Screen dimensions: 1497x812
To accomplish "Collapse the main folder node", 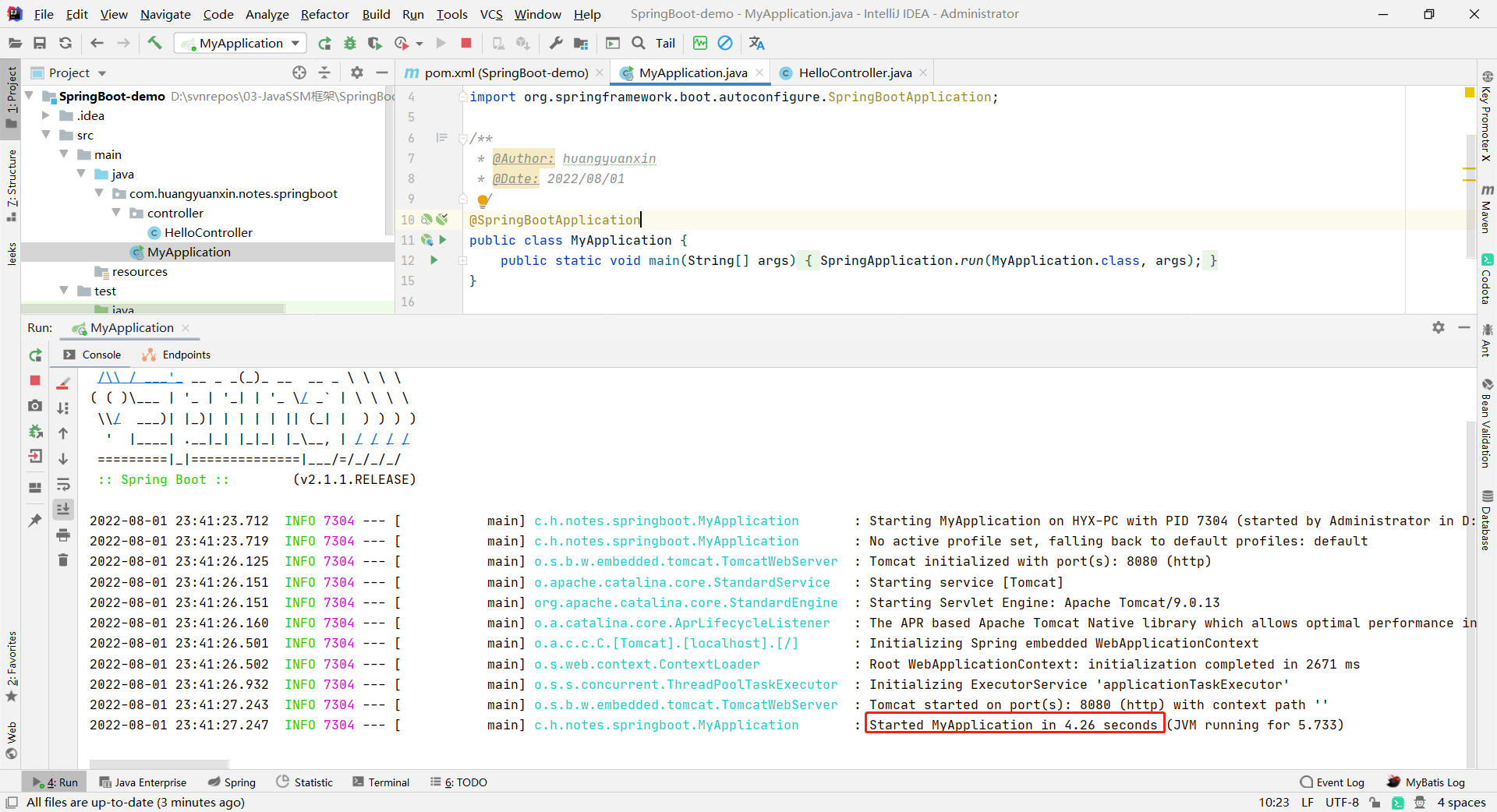I will coord(64,154).
